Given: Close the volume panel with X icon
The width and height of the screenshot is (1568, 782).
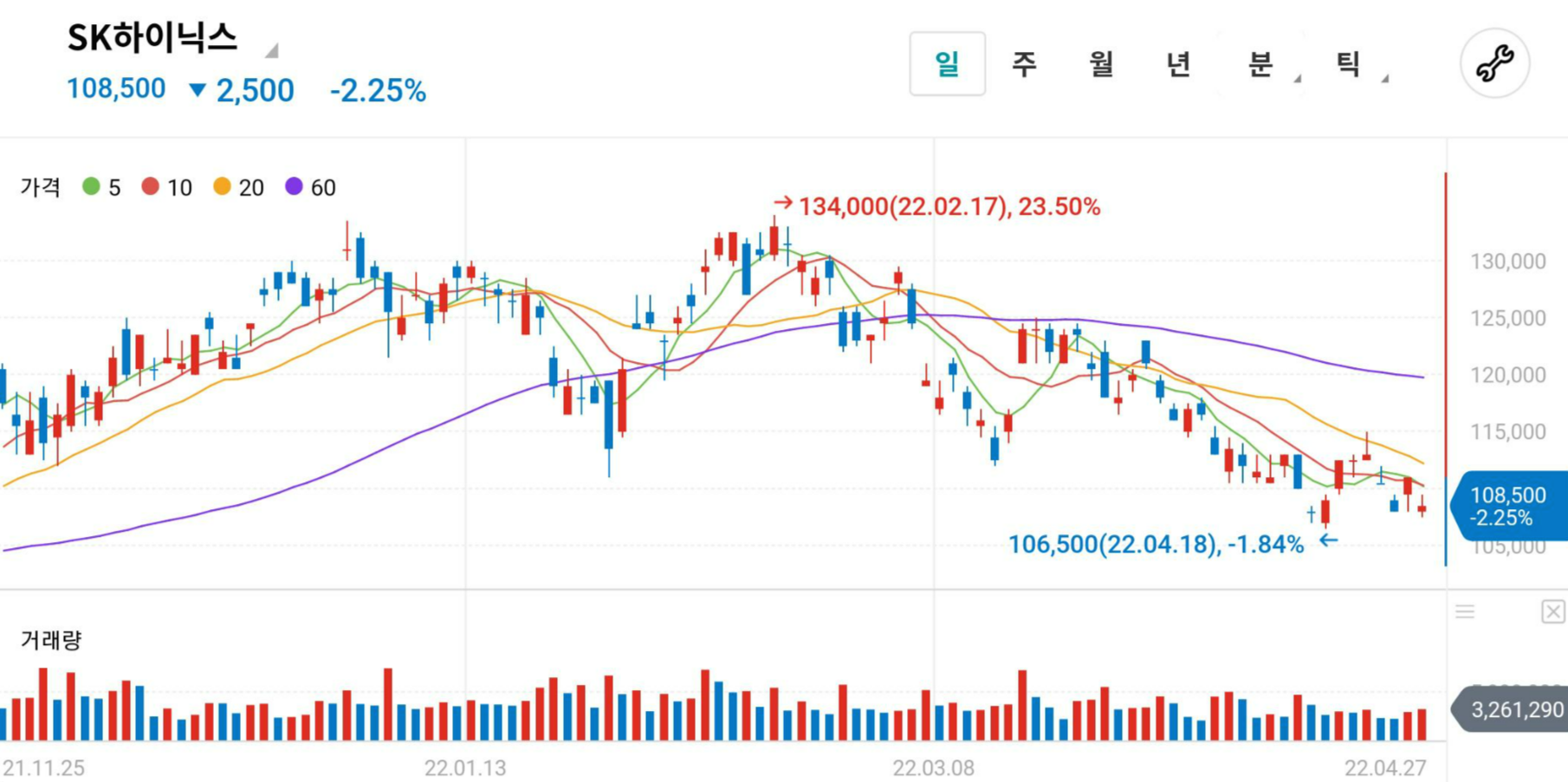Looking at the screenshot, I should pyautogui.click(x=1552, y=611).
